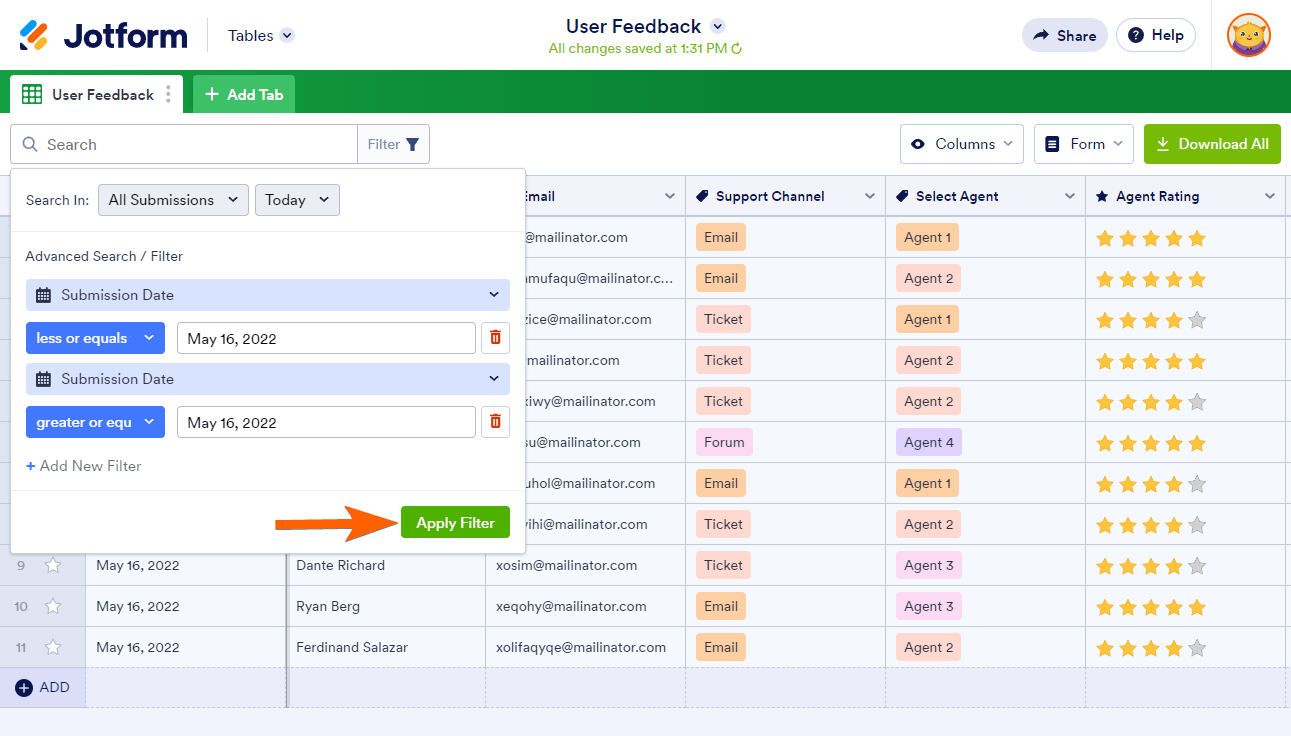Click the refresh icon beside saved time
The image size is (1291, 736).
point(737,48)
